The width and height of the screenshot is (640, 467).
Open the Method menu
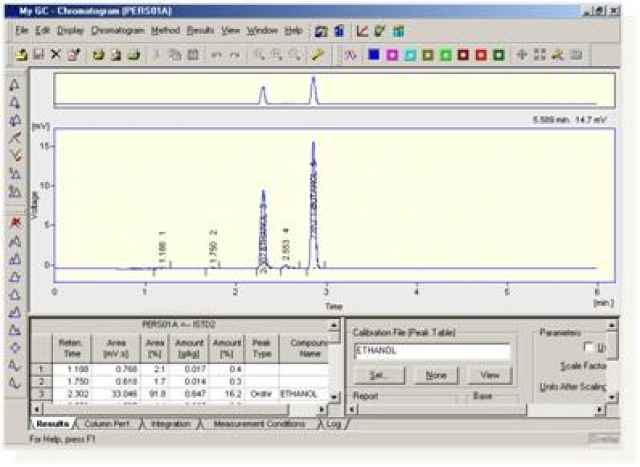[x=165, y=31]
